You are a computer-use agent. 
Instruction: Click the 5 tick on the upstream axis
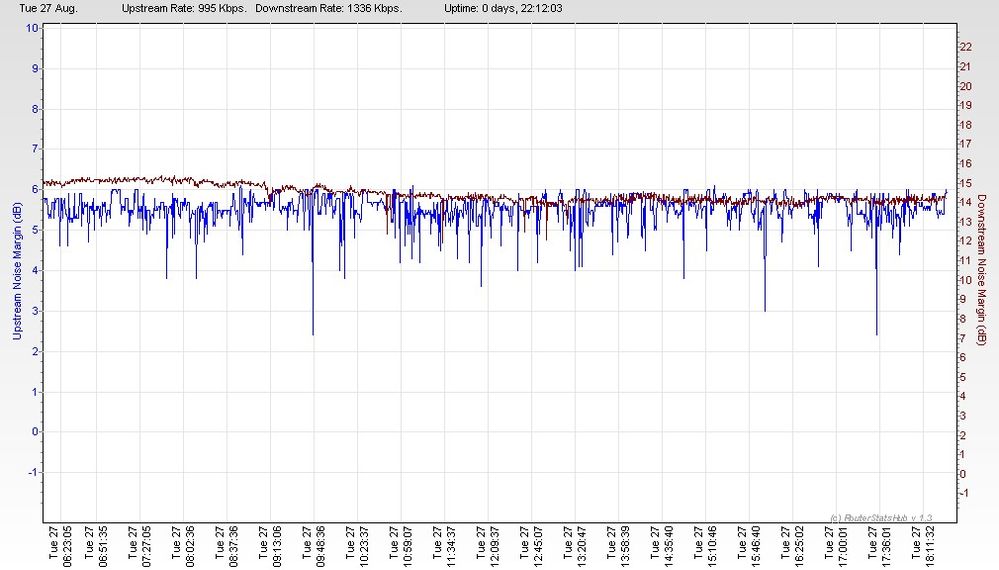(x=35, y=230)
